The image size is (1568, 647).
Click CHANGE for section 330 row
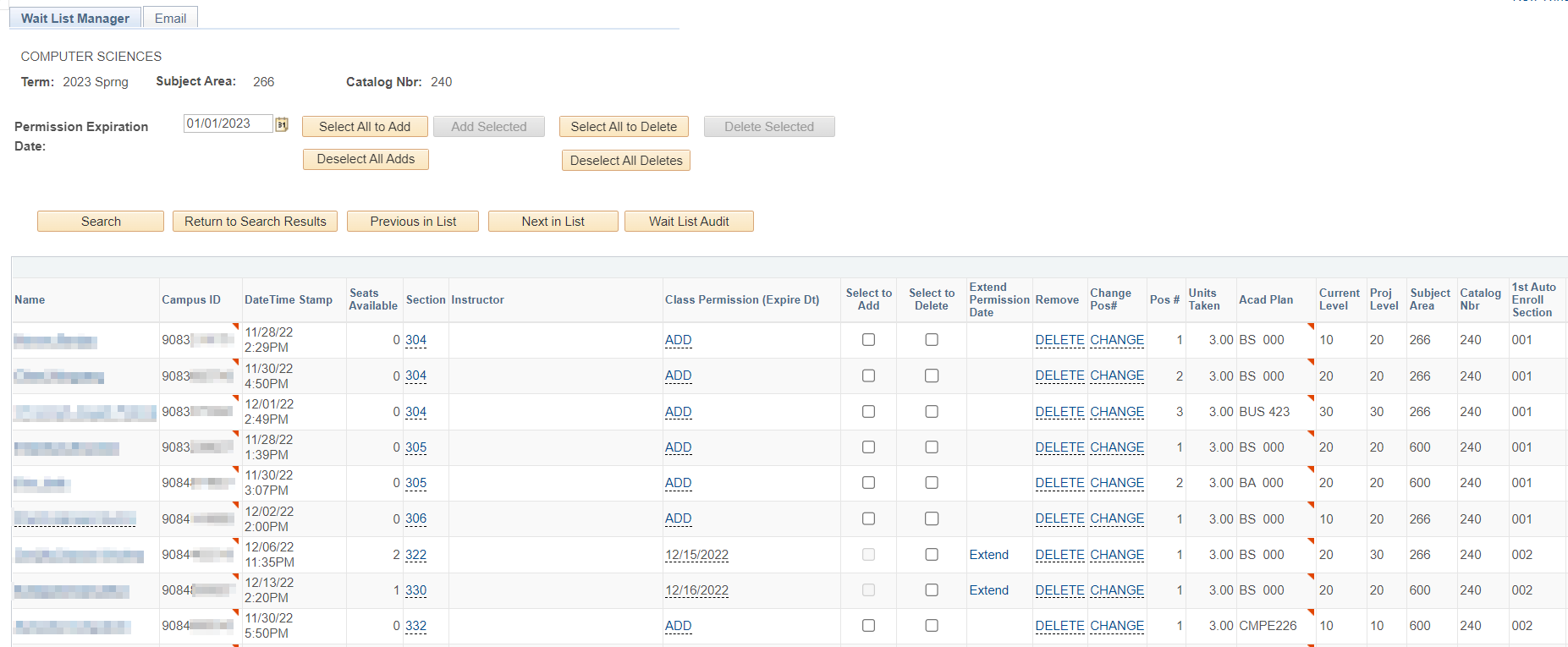tap(1117, 590)
